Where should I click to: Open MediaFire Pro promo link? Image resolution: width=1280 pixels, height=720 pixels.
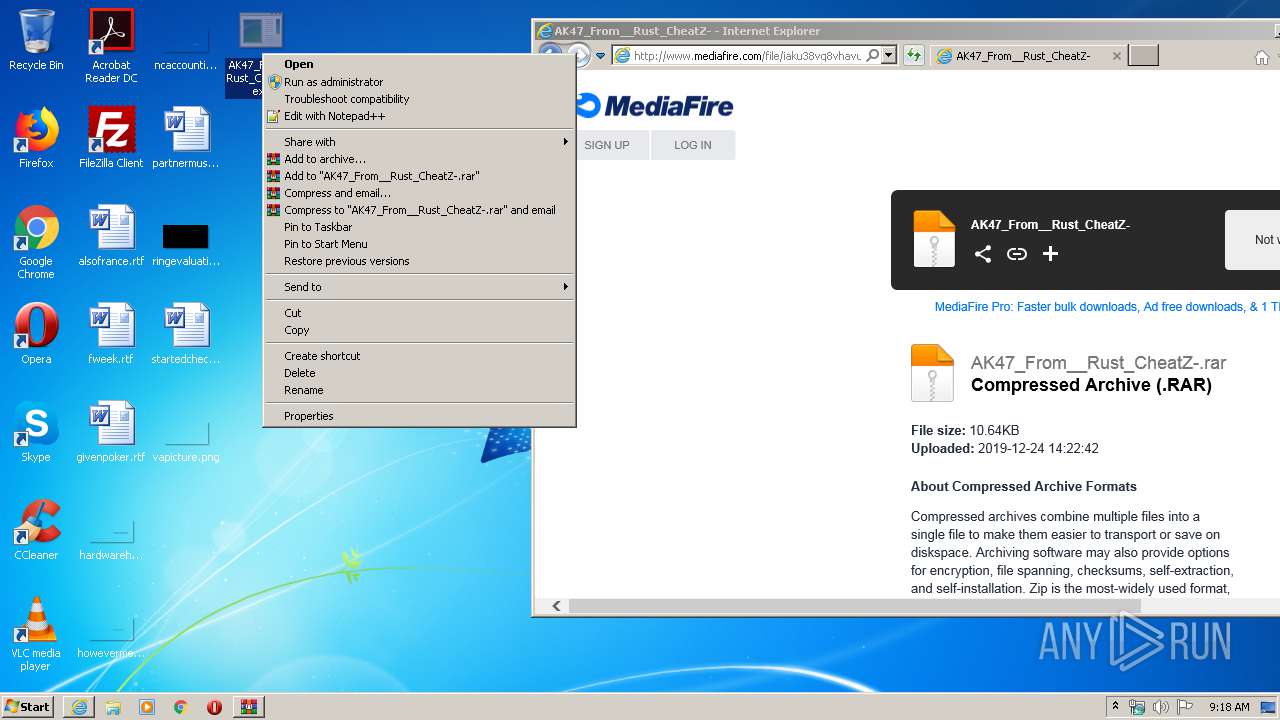[x=1107, y=307]
